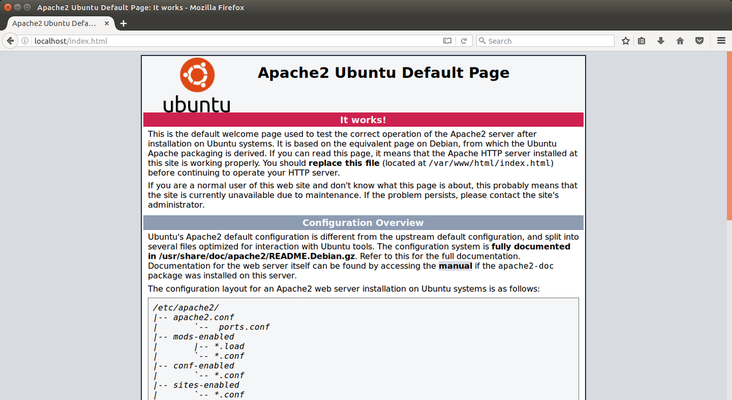
Task: Reload the current page
Action: [x=463, y=41]
